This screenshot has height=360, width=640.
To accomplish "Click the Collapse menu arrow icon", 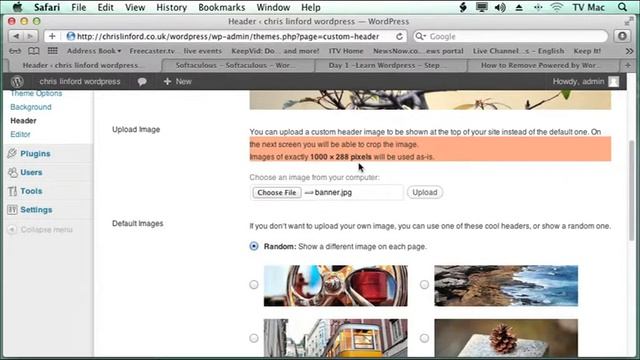I will pyautogui.click(x=12, y=229).
